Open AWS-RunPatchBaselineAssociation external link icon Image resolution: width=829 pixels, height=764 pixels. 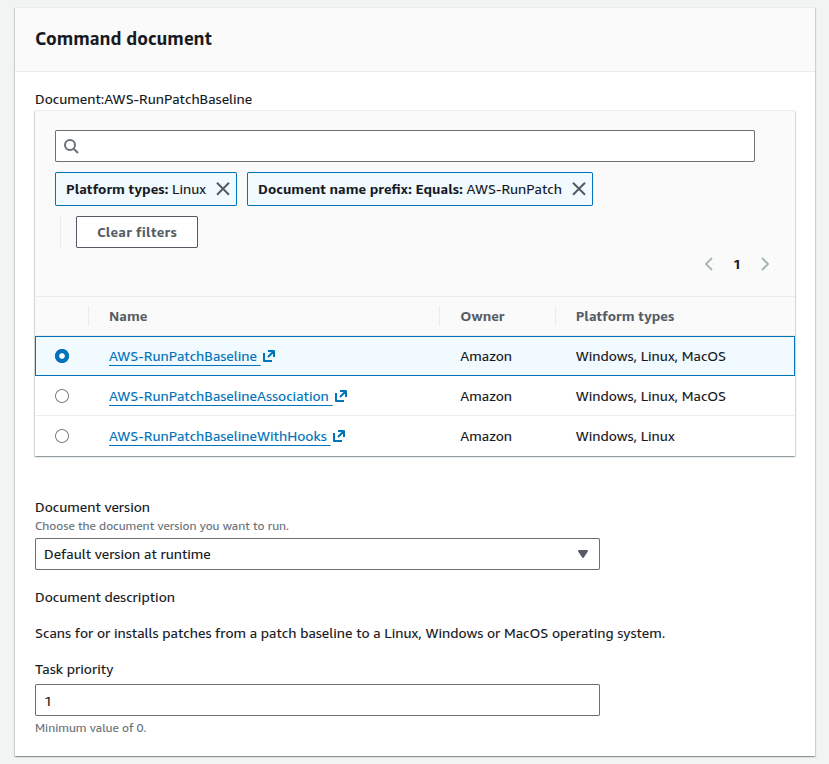[341, 396]
